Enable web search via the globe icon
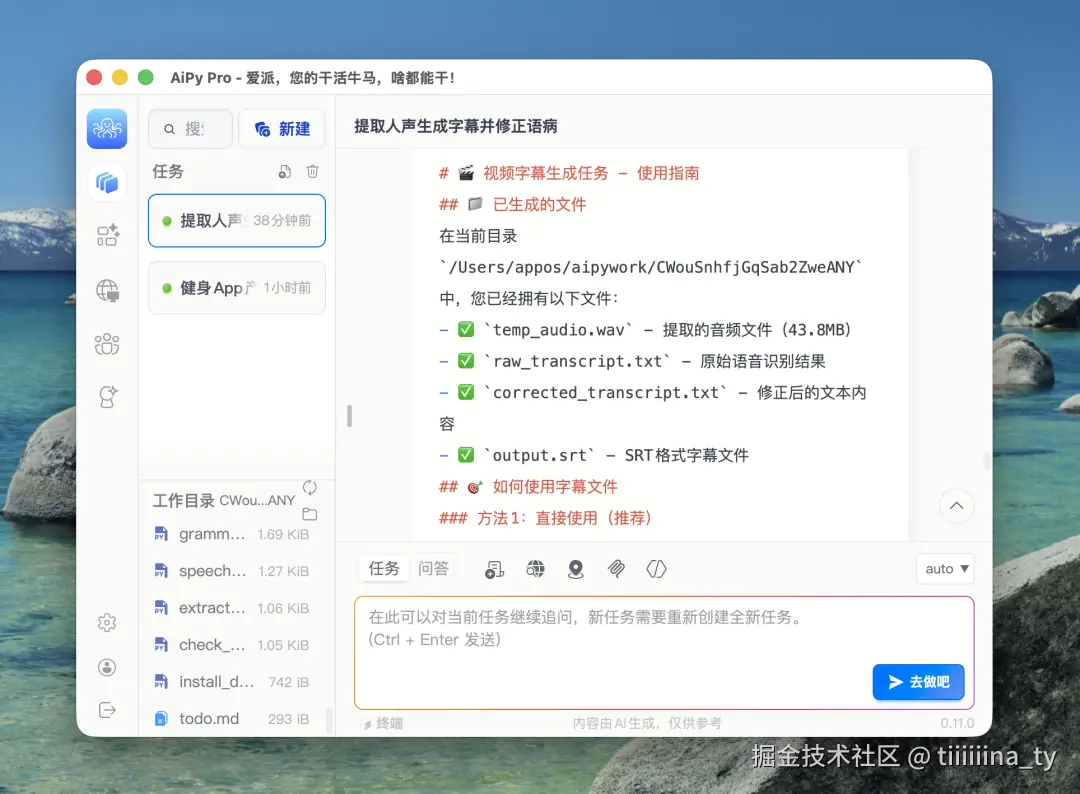Image resolution: width=1080 pixels, height=794 pixels. pos(536,568)
